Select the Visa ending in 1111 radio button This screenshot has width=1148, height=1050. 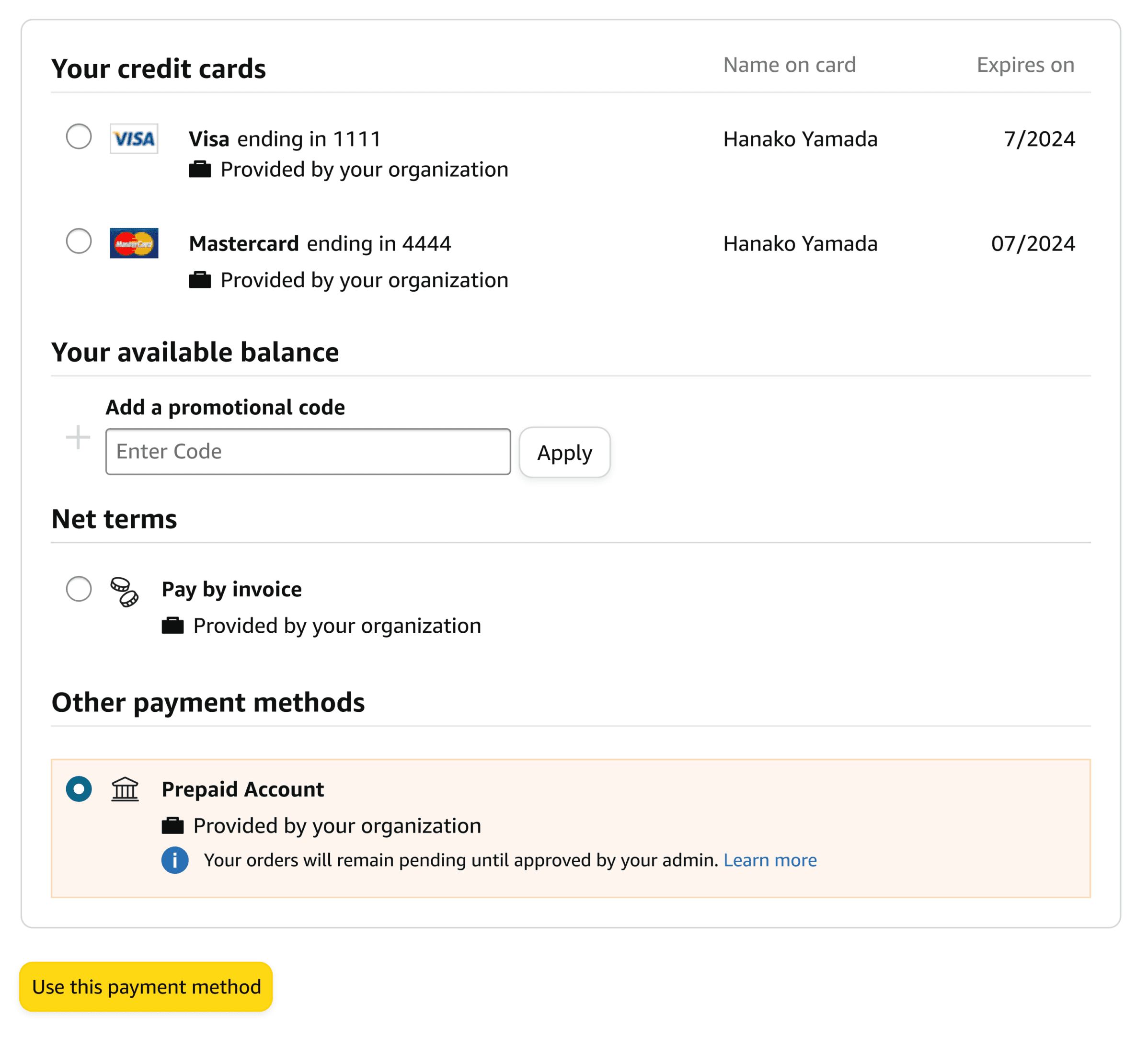coord(79,137)
